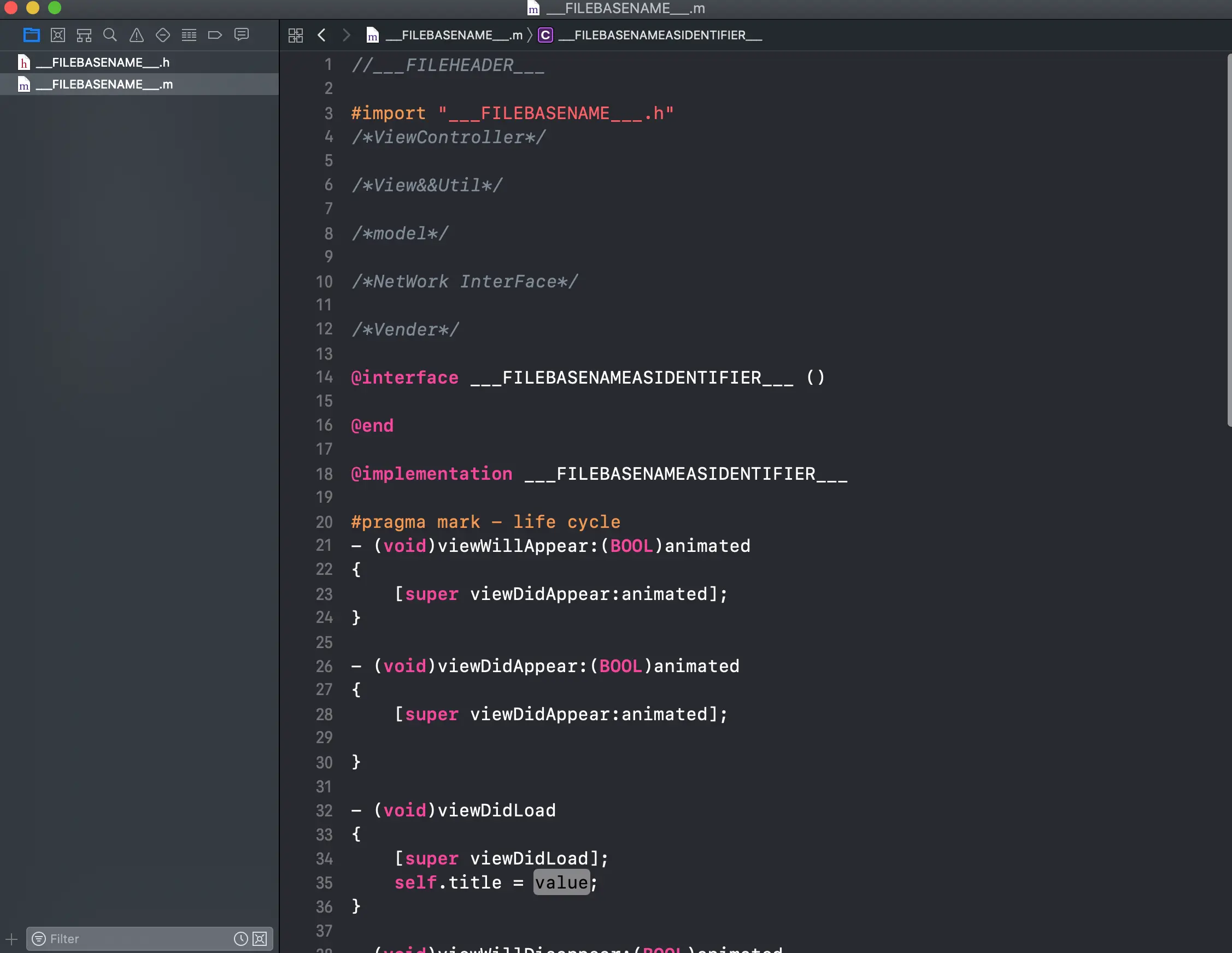Open the Breakpoint navigator icon
Screen dimensions: 1232x953
pyautogui.click(x=215, y=35)
